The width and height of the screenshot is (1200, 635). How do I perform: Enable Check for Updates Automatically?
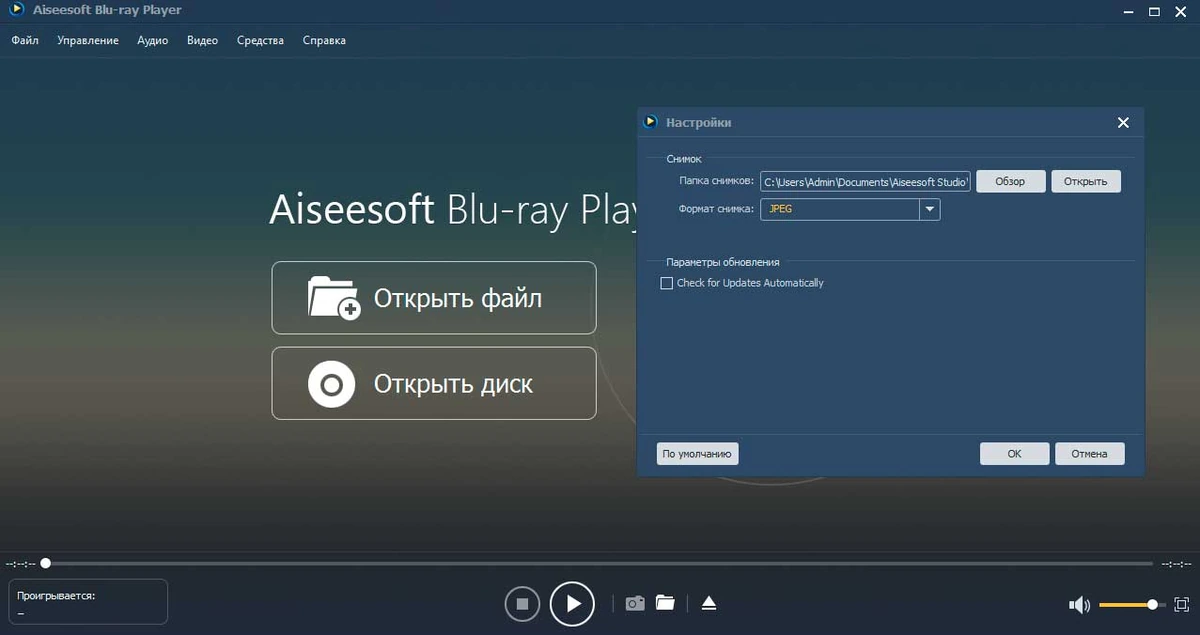click(667, 283)
